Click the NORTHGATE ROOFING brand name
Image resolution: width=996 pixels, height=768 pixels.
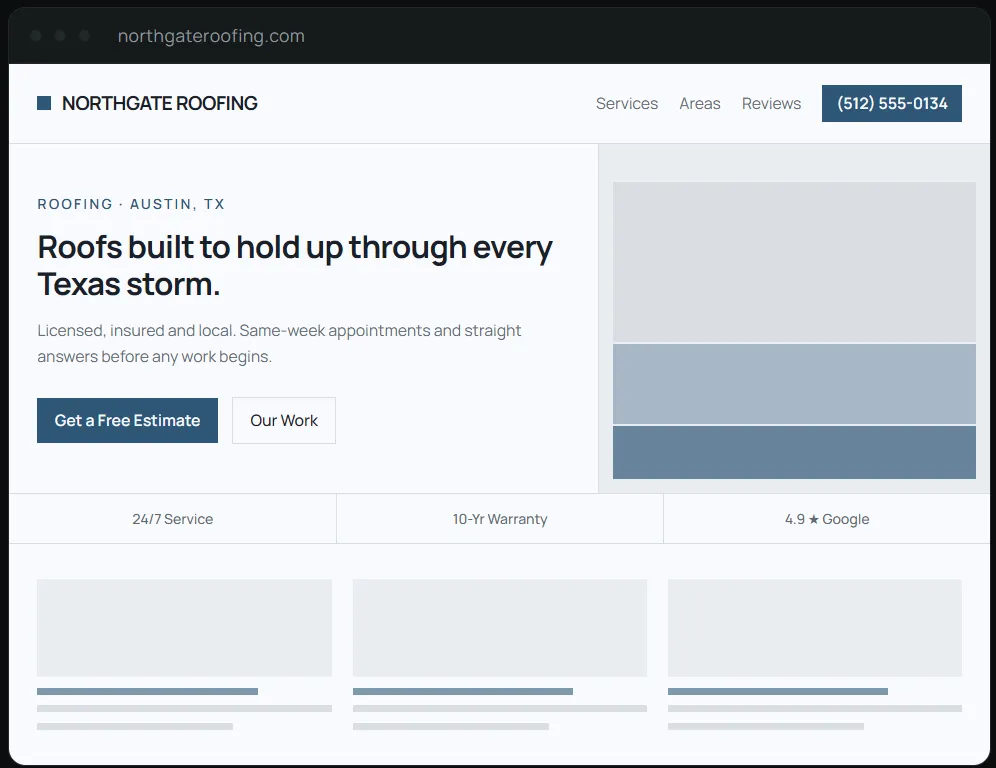coord(159,103)
